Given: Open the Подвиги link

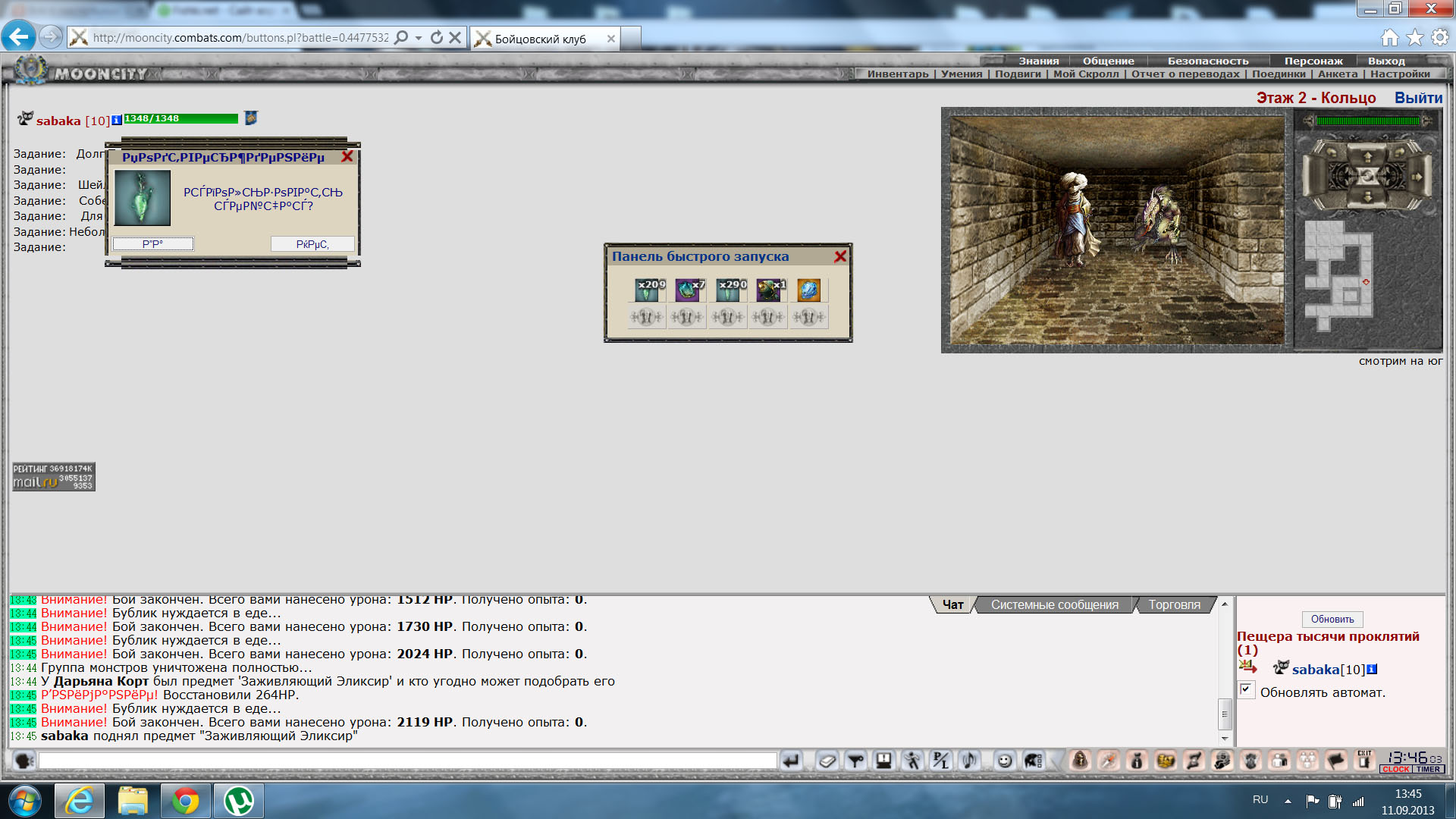Looking at the screenshot, I should tap(1018, 74).
